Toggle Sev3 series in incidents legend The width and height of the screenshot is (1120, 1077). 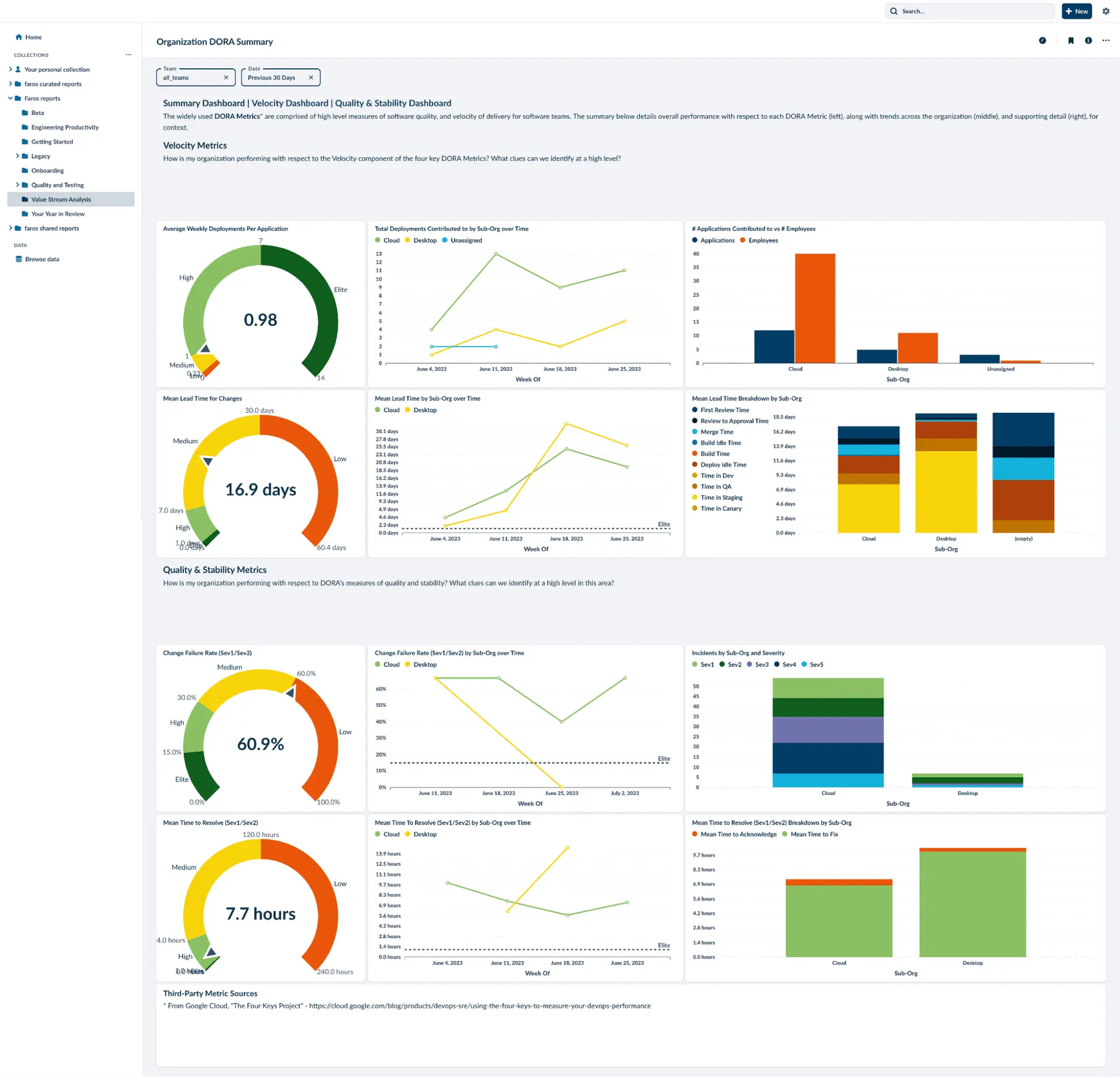(761, 665)
